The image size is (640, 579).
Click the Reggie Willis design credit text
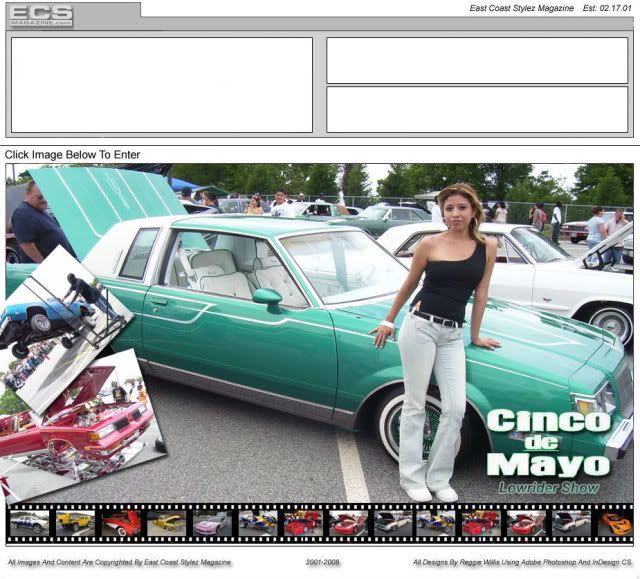522,562
